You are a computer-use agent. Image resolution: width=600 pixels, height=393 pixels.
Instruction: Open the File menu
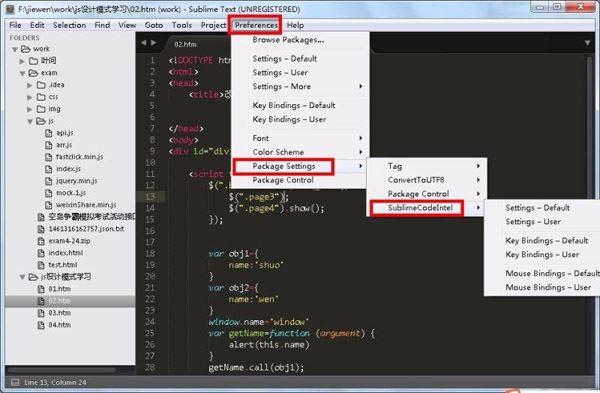[x=15, y=25]
